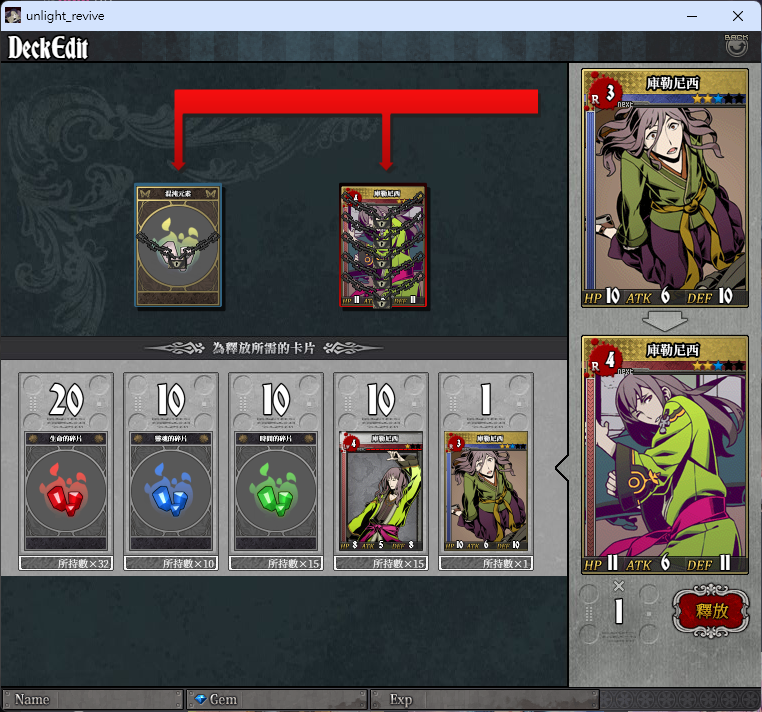The image size is (762, 712).
Task: Select the R3 庫勒尼西 material card
Action: click(486, 491)
